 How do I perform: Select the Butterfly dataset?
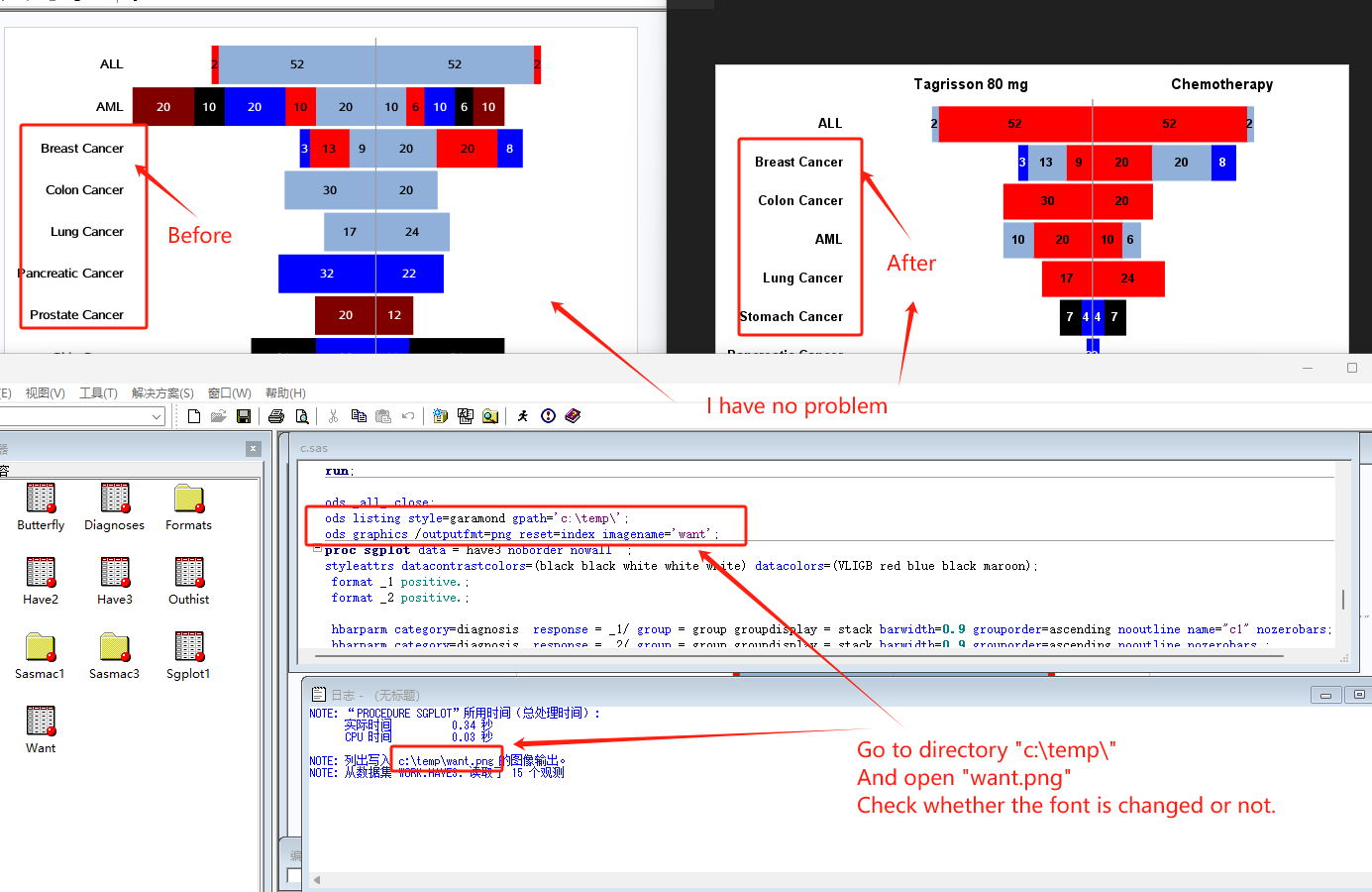click(40, 508)
